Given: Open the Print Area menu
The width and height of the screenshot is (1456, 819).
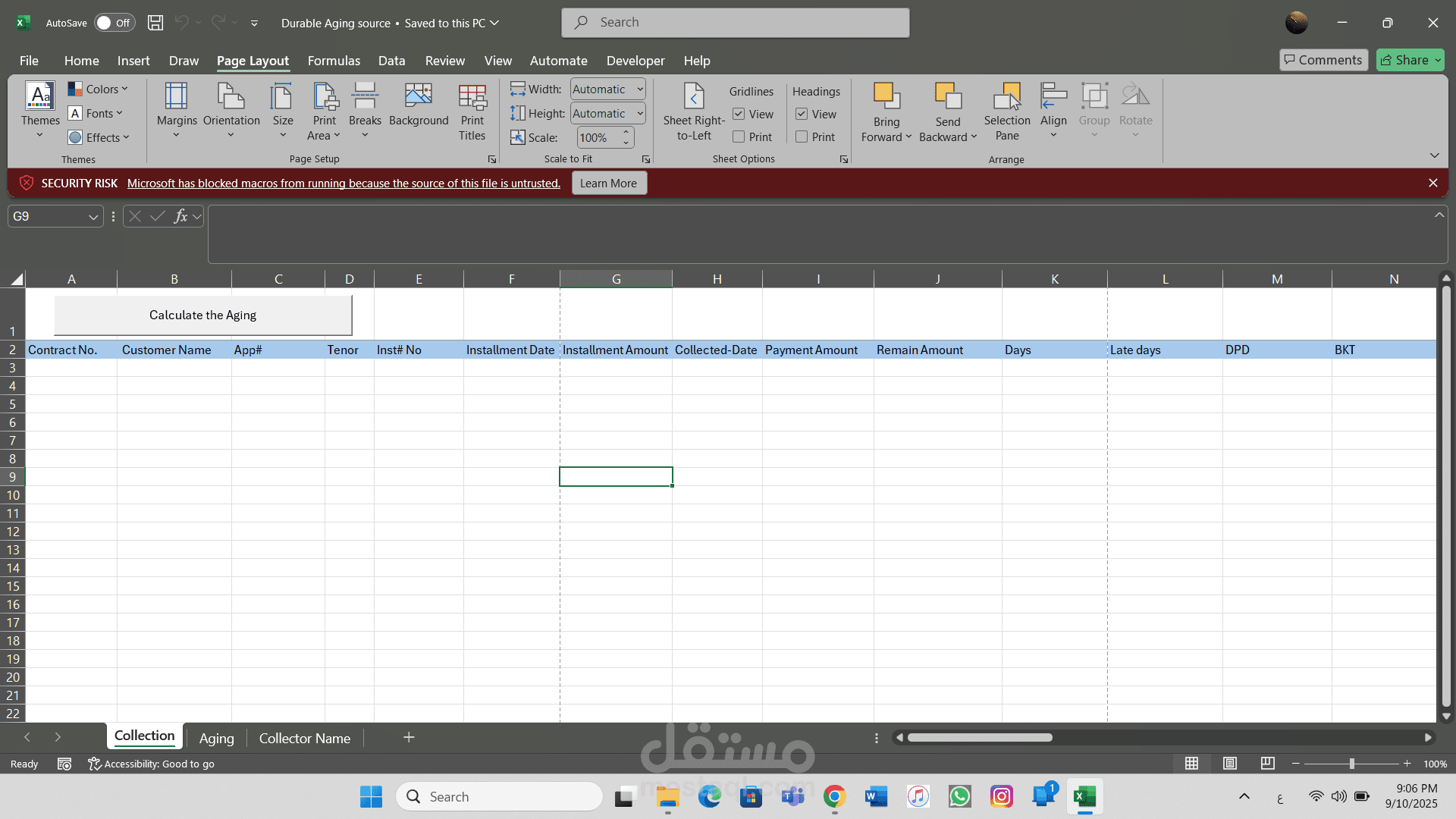Looking at the screenshot, I should click(325, 111).
